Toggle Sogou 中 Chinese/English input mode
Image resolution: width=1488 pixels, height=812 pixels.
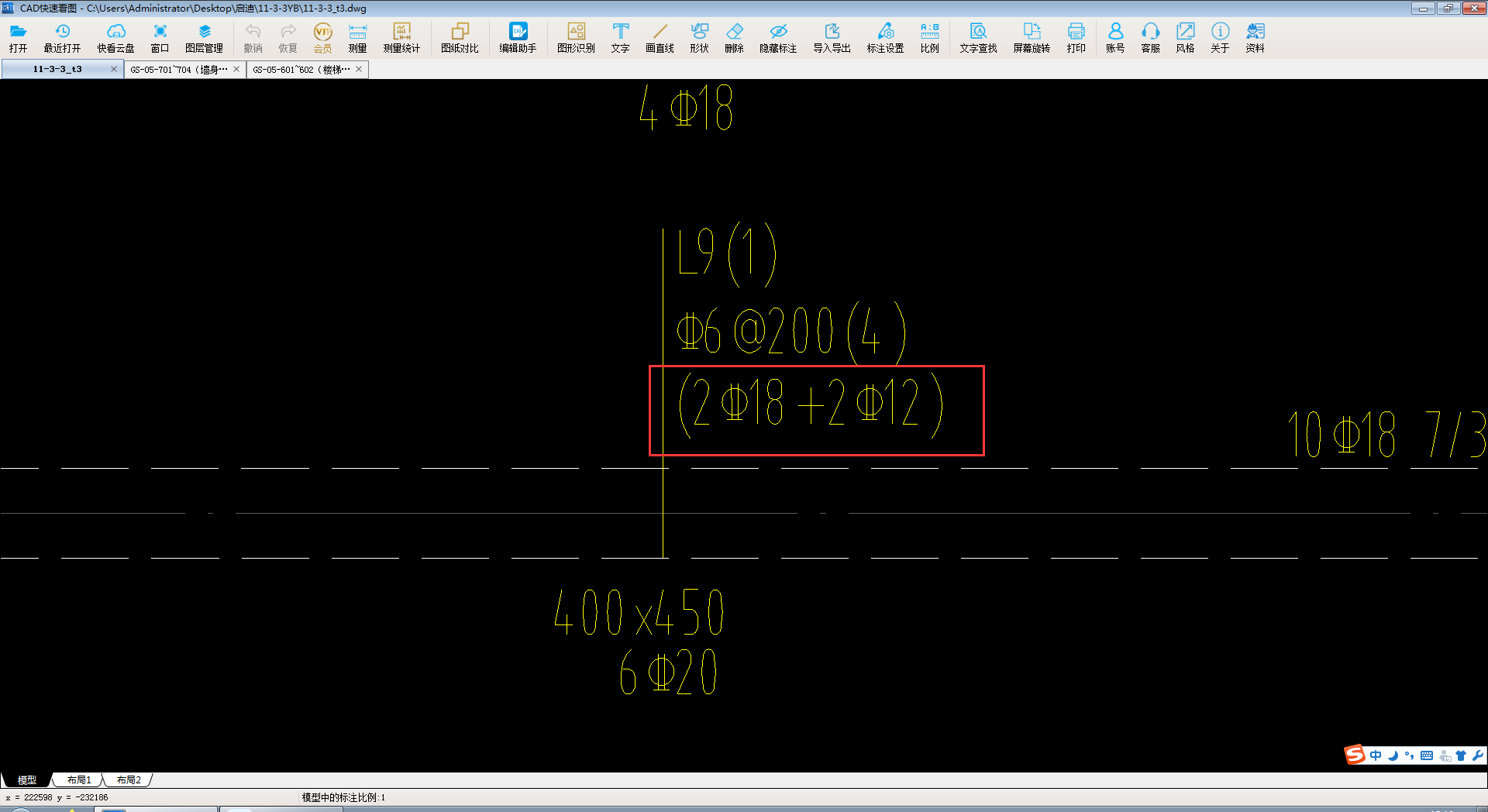click(x=1376, y=755)
